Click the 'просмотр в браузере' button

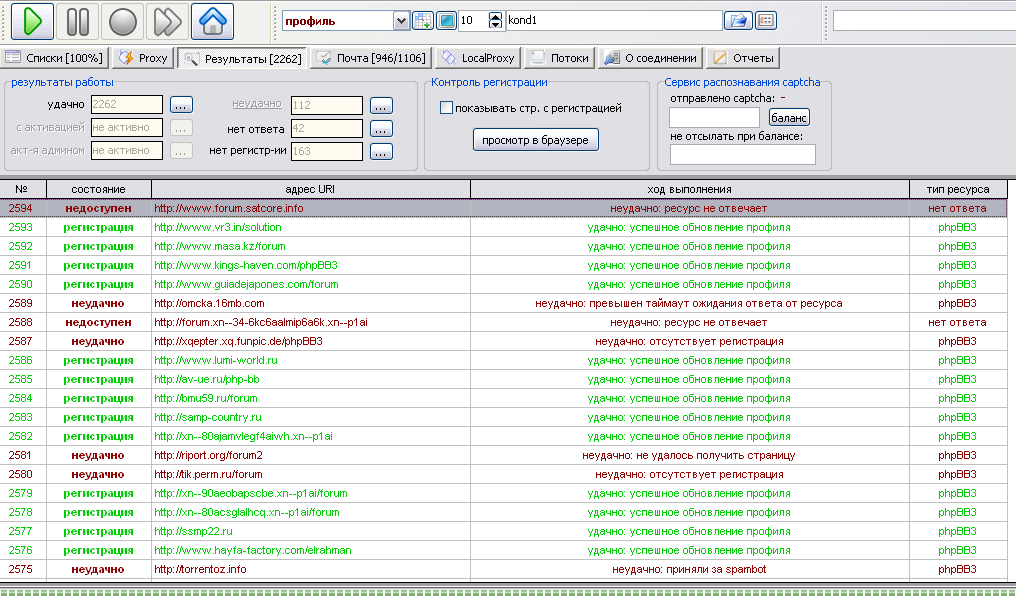(x=535, y=140)
